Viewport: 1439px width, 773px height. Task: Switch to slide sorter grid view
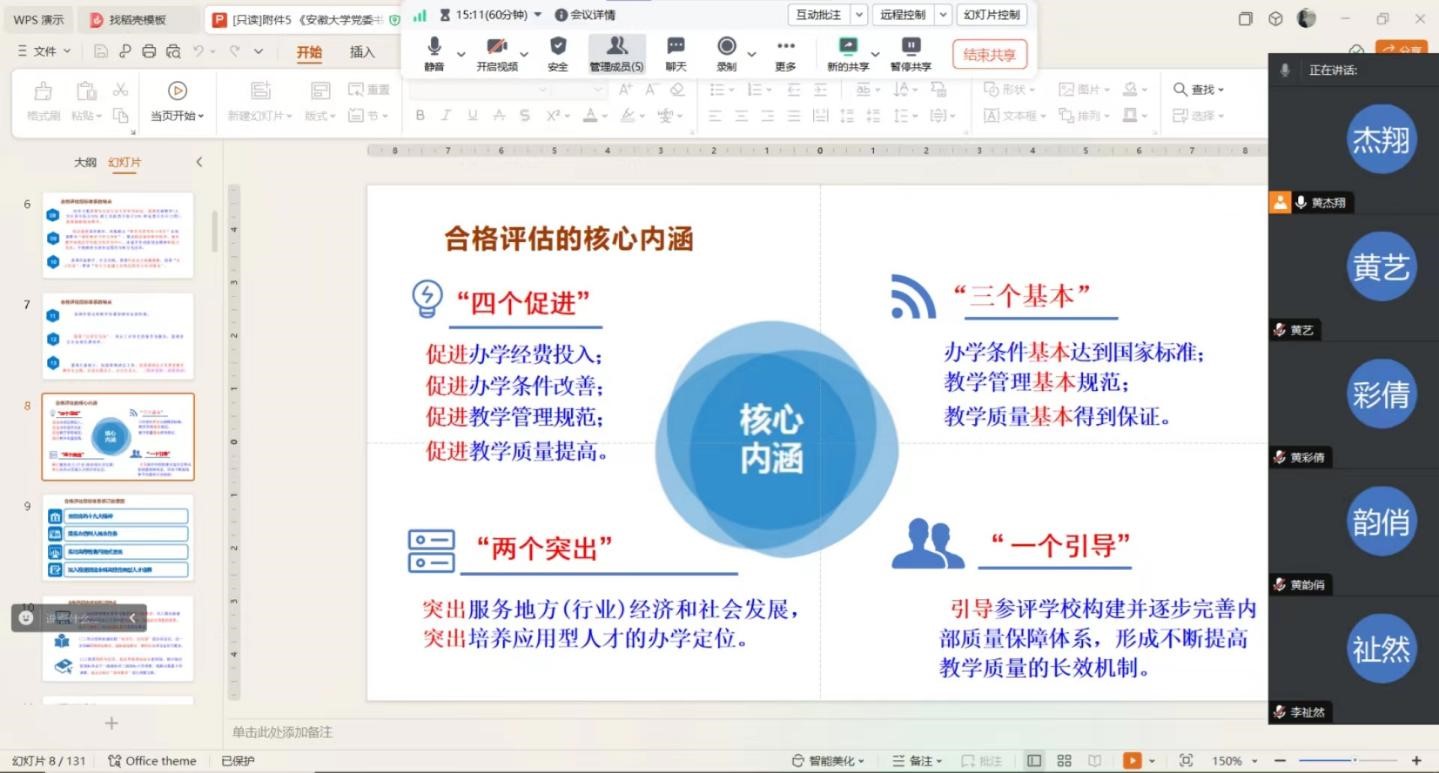click(1064, 761)
